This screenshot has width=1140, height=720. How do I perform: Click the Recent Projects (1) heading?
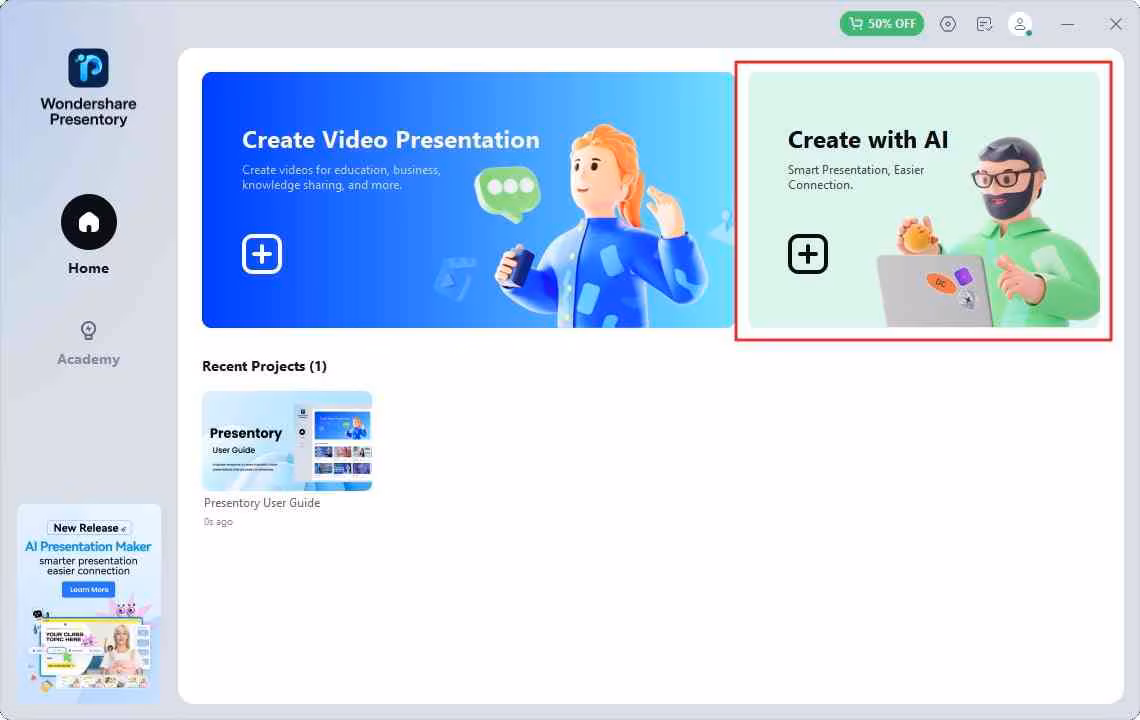[x=265, y=366]
